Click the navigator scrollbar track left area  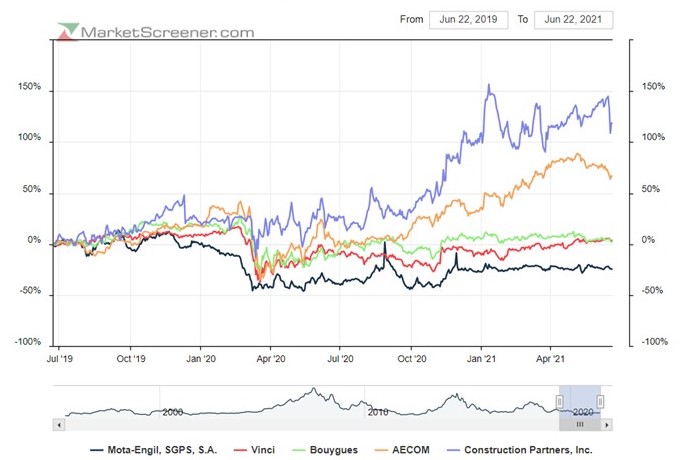click(x=307, y=425)
